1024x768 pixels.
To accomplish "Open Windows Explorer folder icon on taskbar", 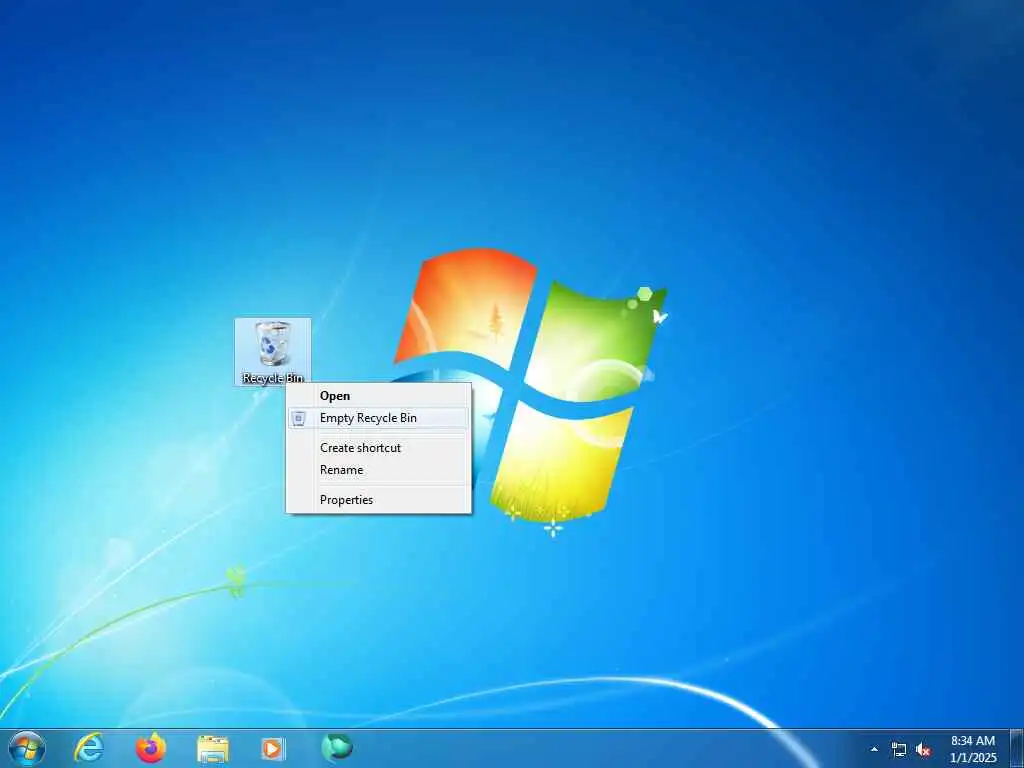I will coord(213,749).
